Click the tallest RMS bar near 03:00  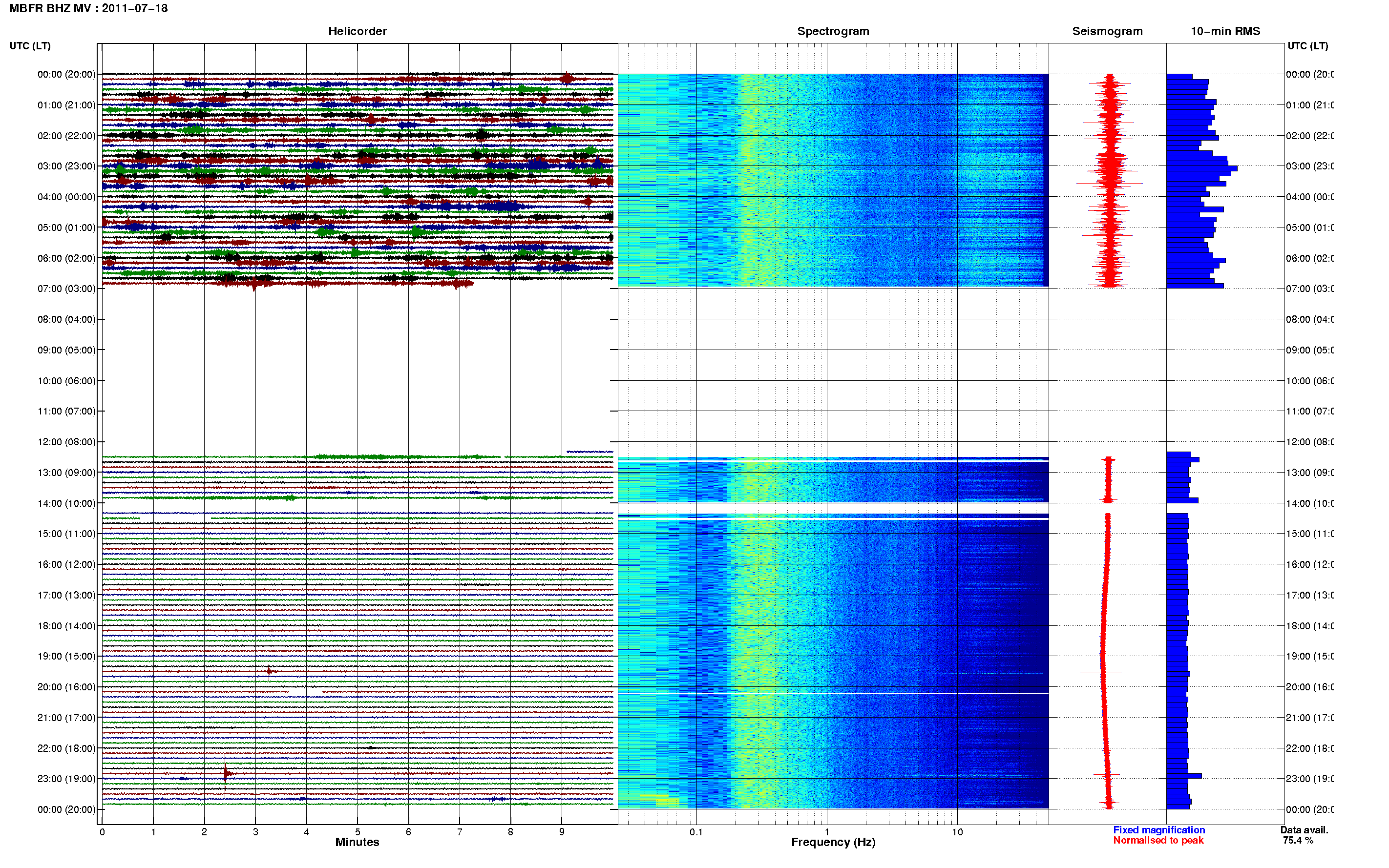point(1202,169)
